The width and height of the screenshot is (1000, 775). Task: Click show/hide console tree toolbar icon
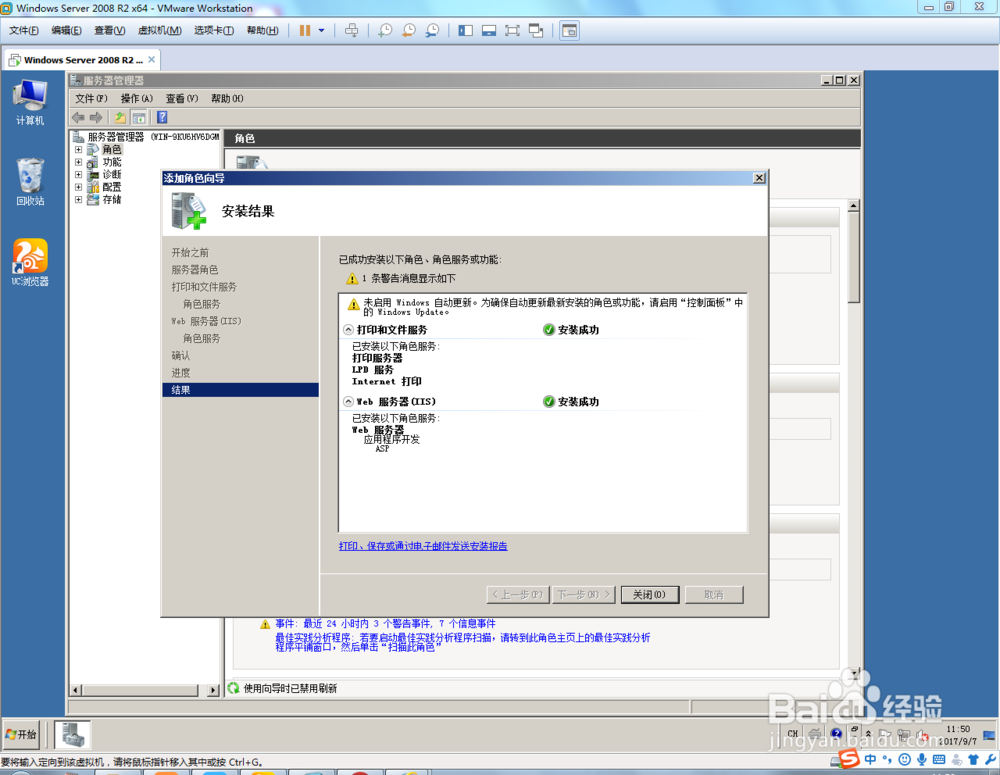[139, 117]
